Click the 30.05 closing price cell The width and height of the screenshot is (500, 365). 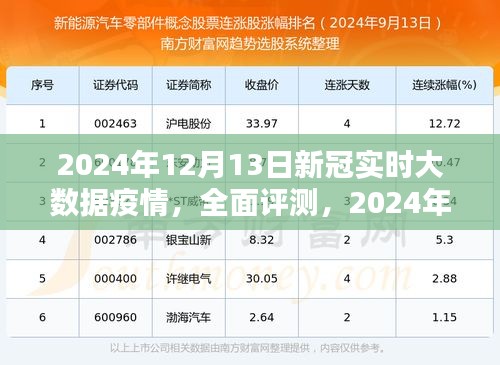click(x=262, y=278)
